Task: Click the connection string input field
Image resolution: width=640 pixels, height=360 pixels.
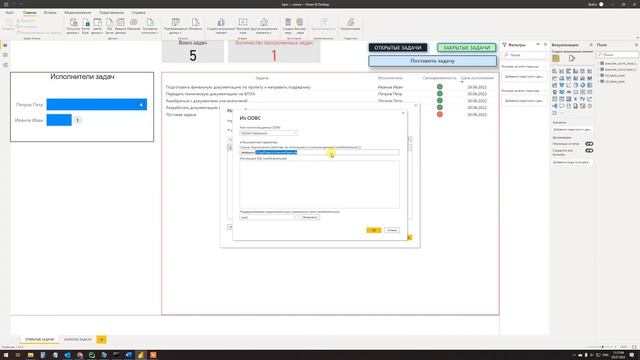Action: click(x=320, y=152)
